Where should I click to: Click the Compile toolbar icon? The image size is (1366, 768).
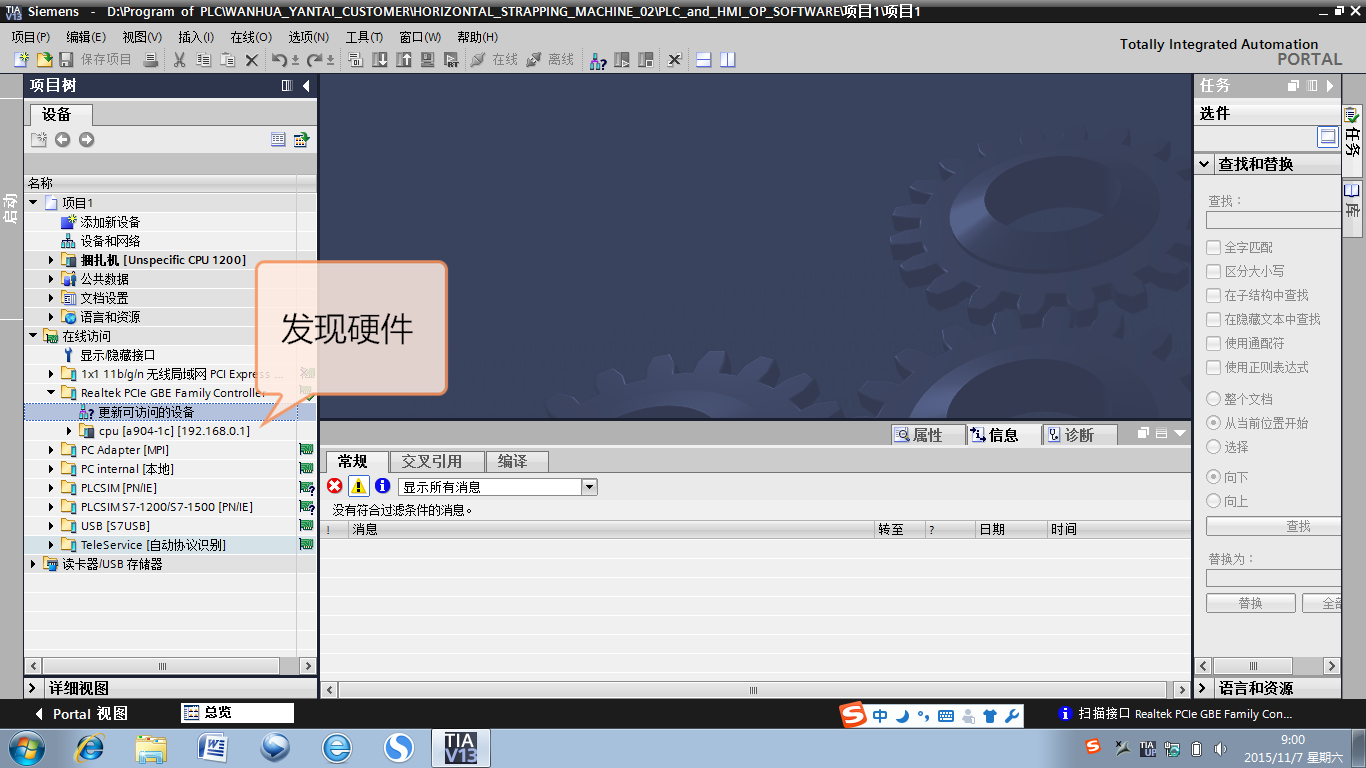click(356, 60)
